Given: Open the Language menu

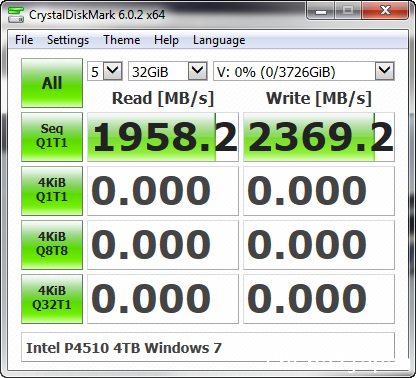Looking at the screenshot, I should [x=219, y=40].
